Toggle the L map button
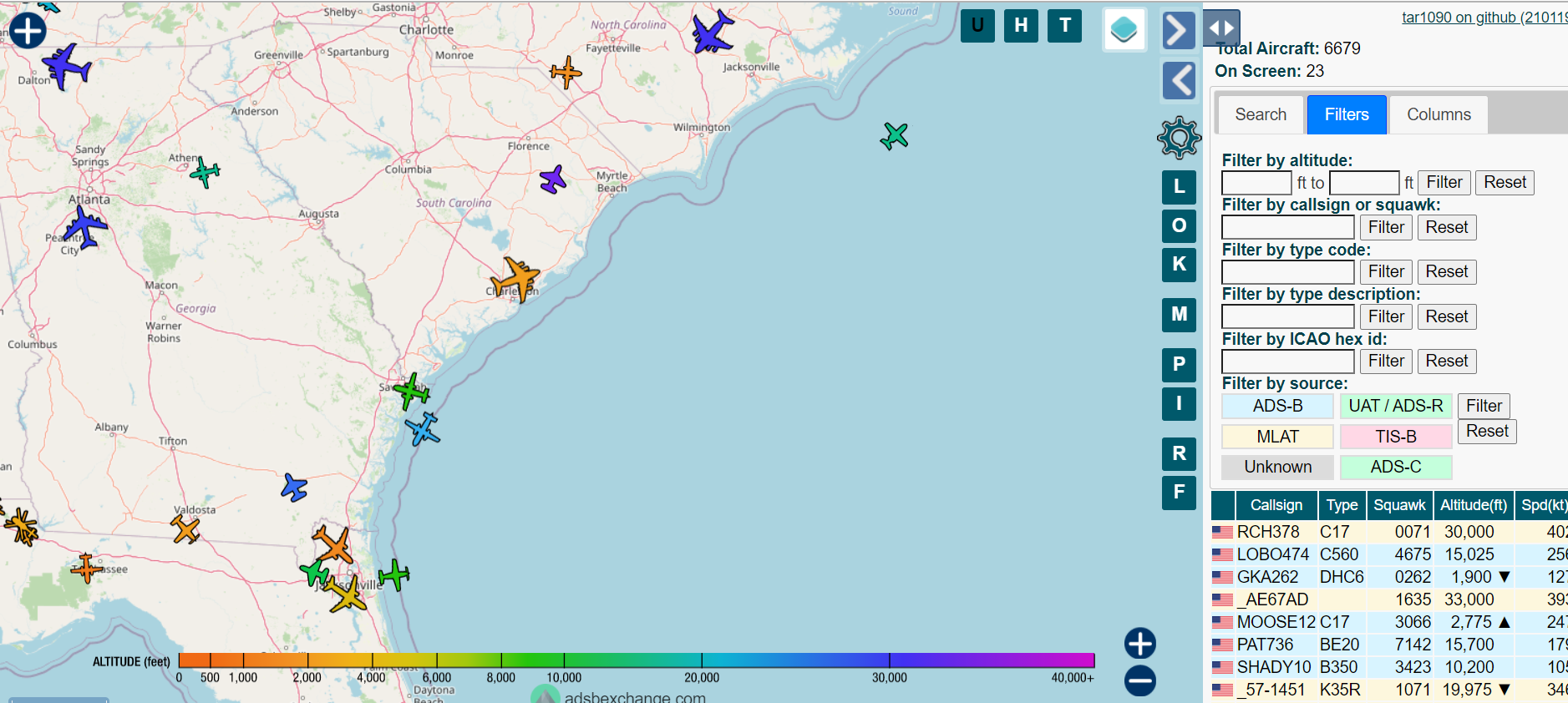The width and height of the screenshot is (1568, 703). tap(1179, 187)
